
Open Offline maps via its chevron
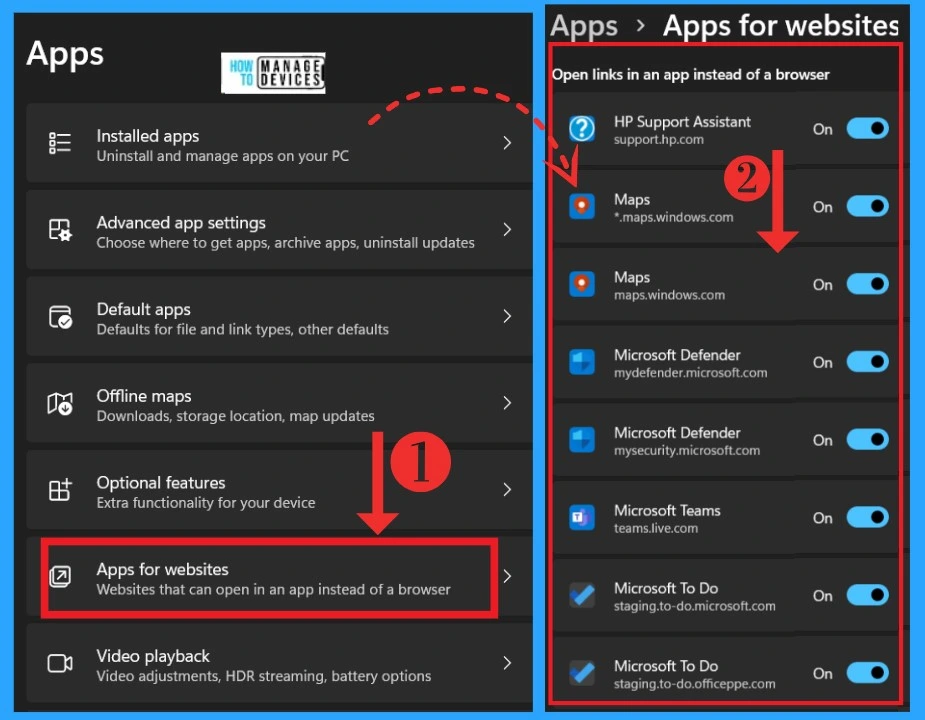507,403
